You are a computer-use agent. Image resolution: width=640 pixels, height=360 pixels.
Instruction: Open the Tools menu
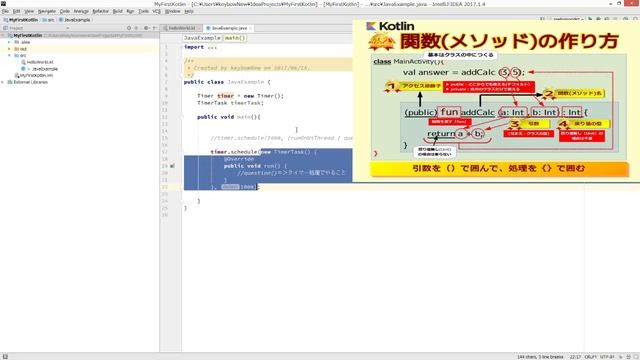(x=143, y=11)
